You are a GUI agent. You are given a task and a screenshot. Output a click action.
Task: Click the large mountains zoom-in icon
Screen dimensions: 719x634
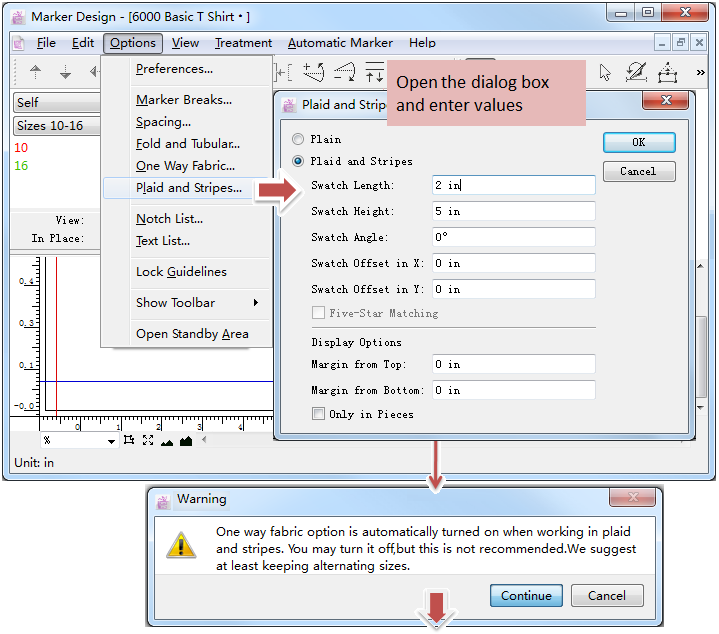coord(185,440)
